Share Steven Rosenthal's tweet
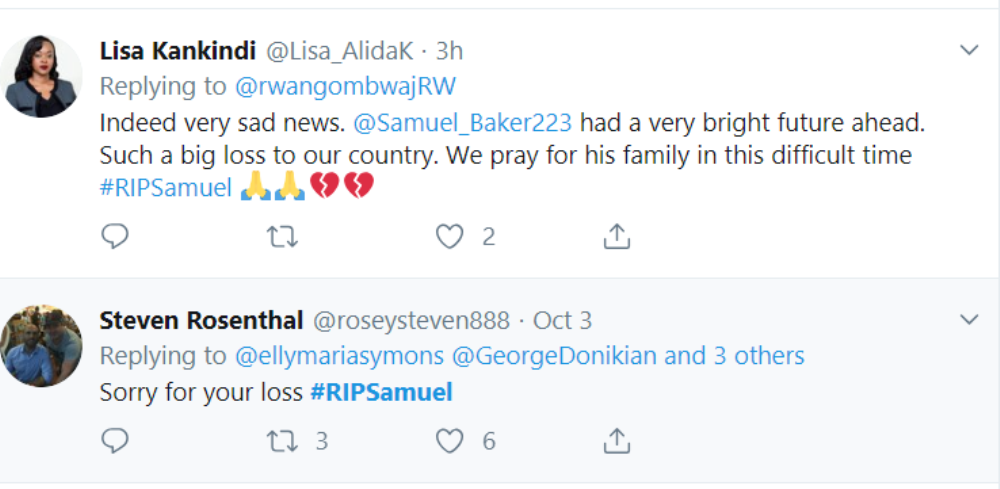The width and height of the screenshot is (1000, 489). [618, 440]
